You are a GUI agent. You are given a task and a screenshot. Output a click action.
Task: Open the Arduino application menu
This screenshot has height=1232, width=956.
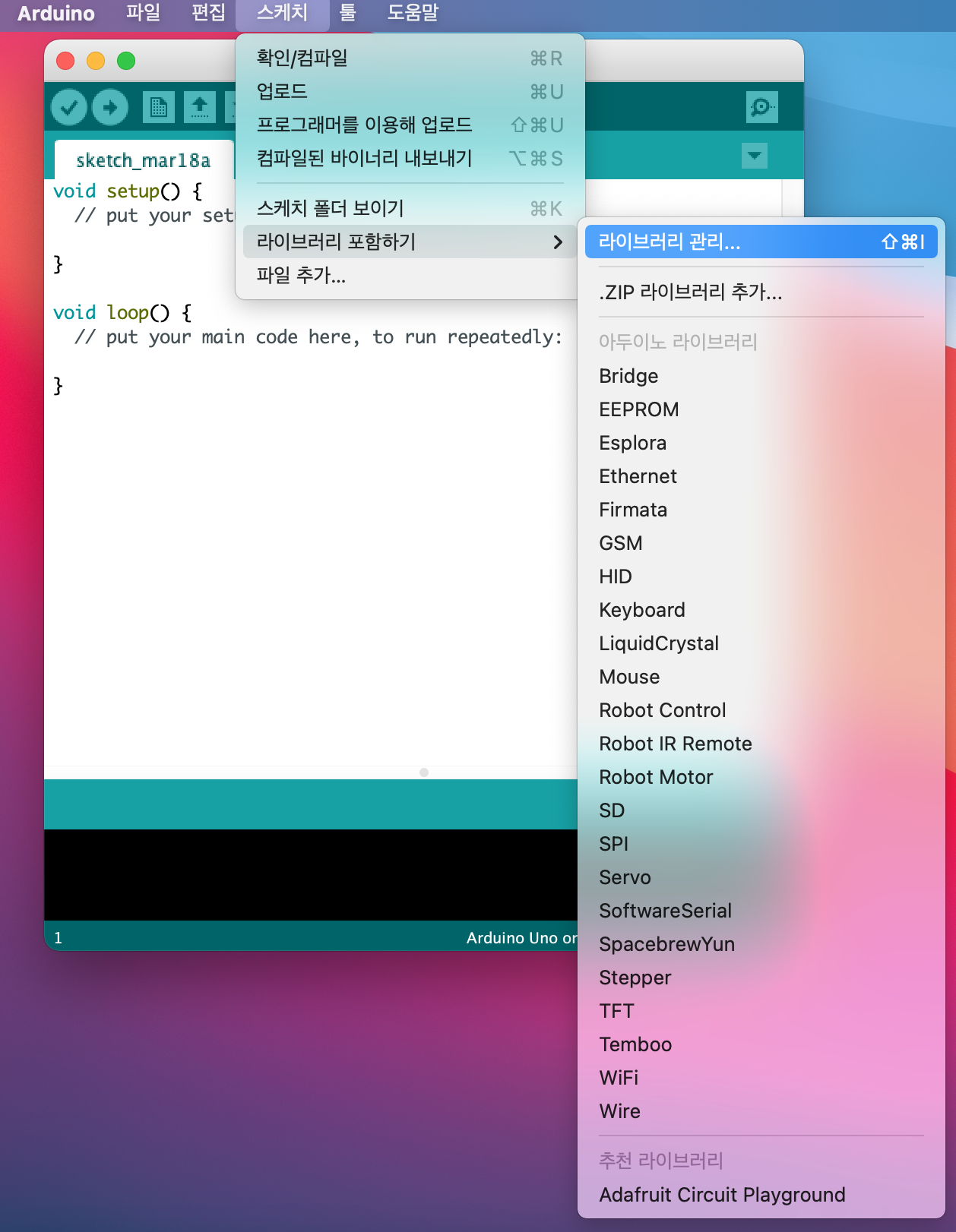pyautogui.click(x=56, y=13)
